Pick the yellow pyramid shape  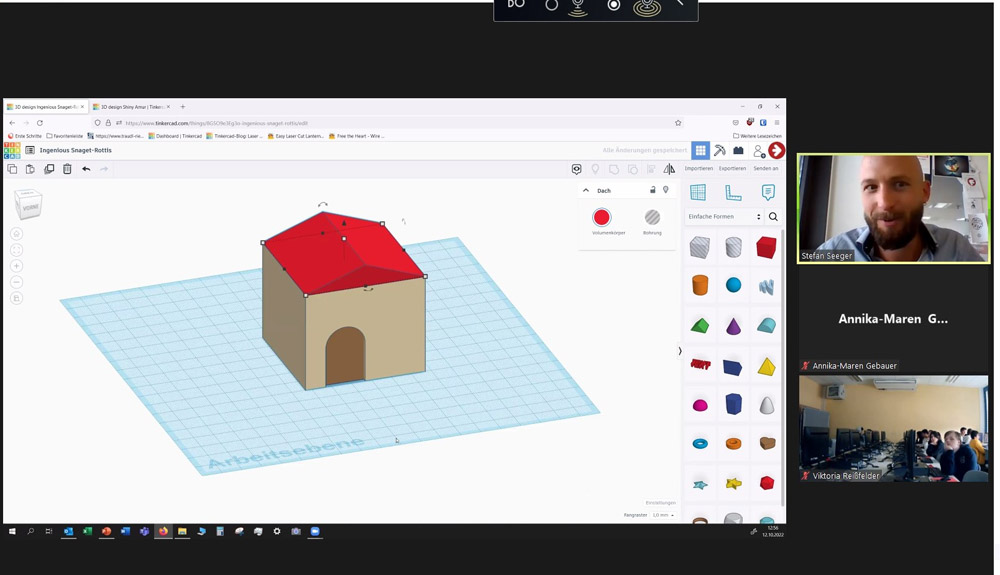767,367
